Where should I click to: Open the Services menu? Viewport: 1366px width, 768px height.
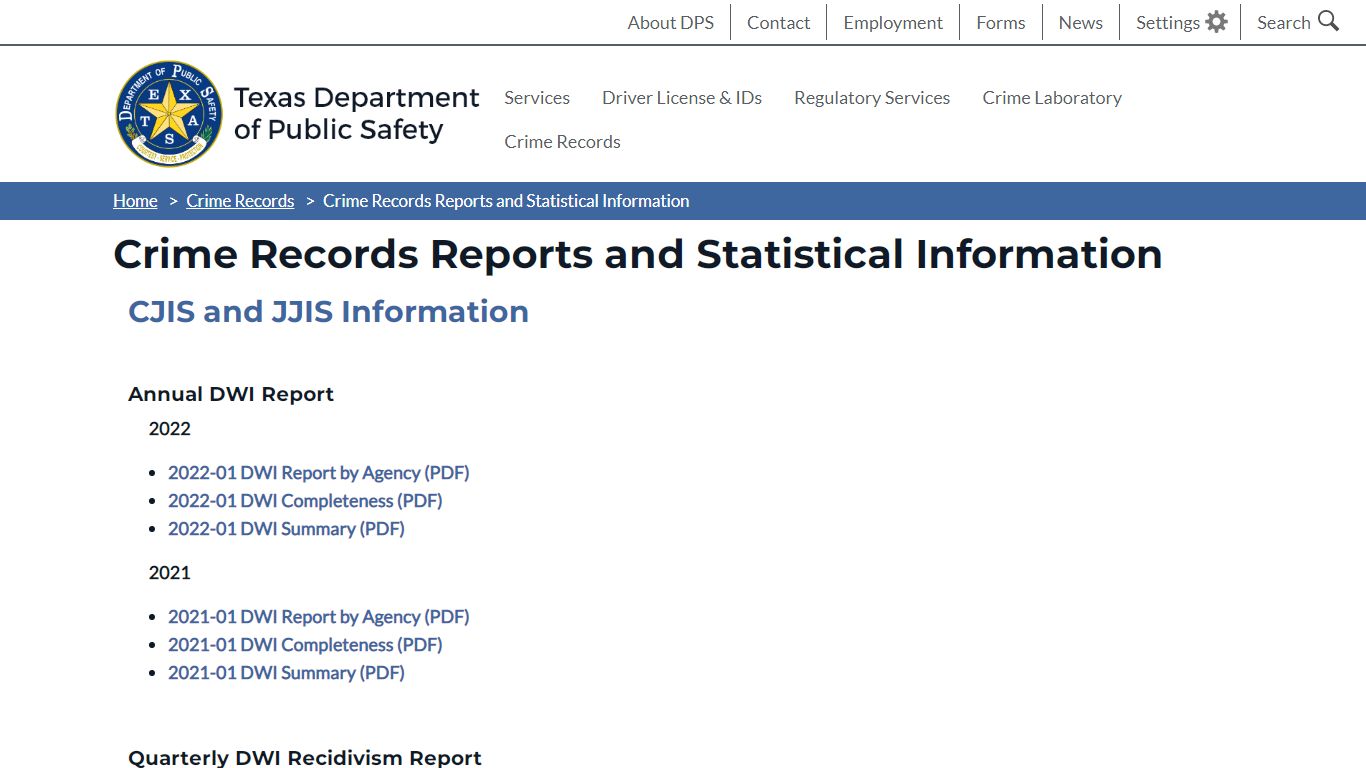pos(537,97)
